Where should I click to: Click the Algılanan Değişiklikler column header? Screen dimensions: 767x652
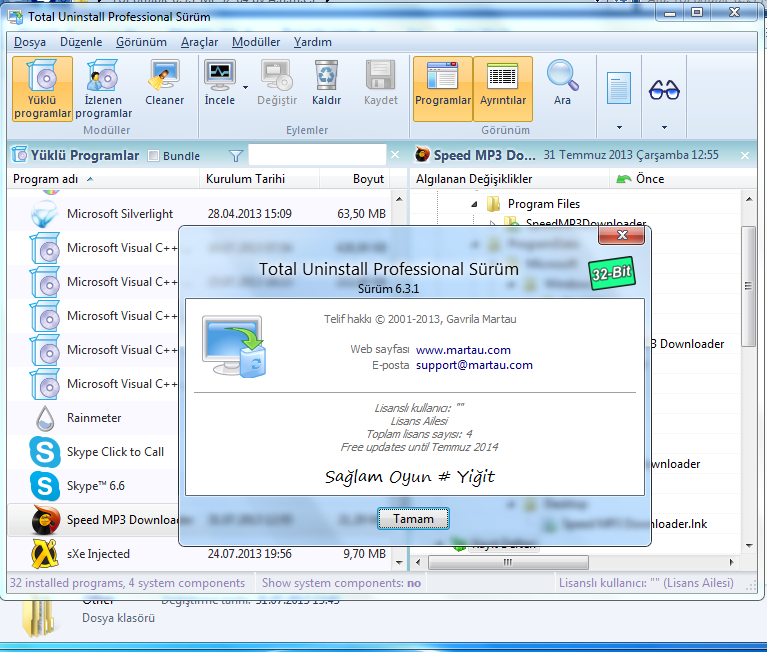point(509,179)
